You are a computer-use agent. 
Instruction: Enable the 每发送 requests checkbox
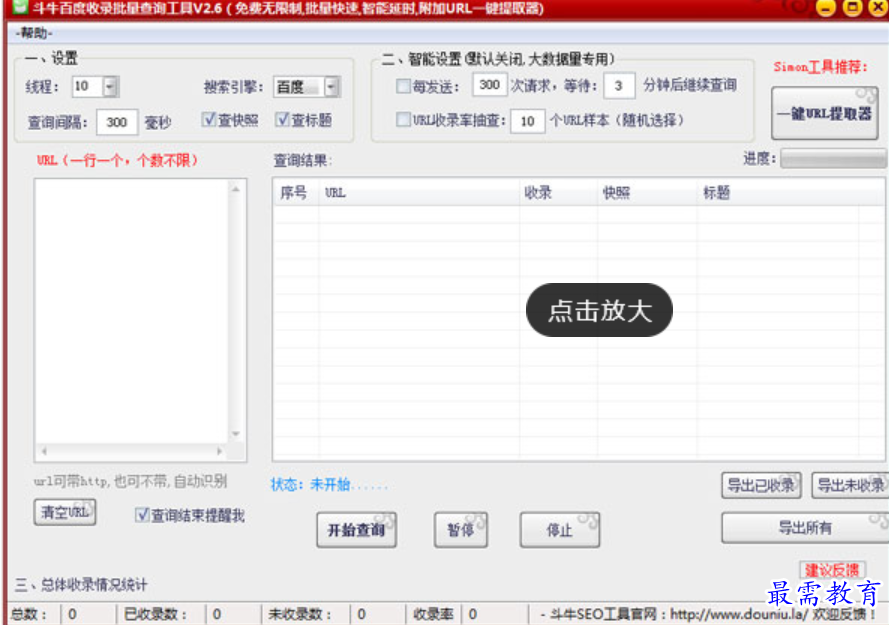403,86
